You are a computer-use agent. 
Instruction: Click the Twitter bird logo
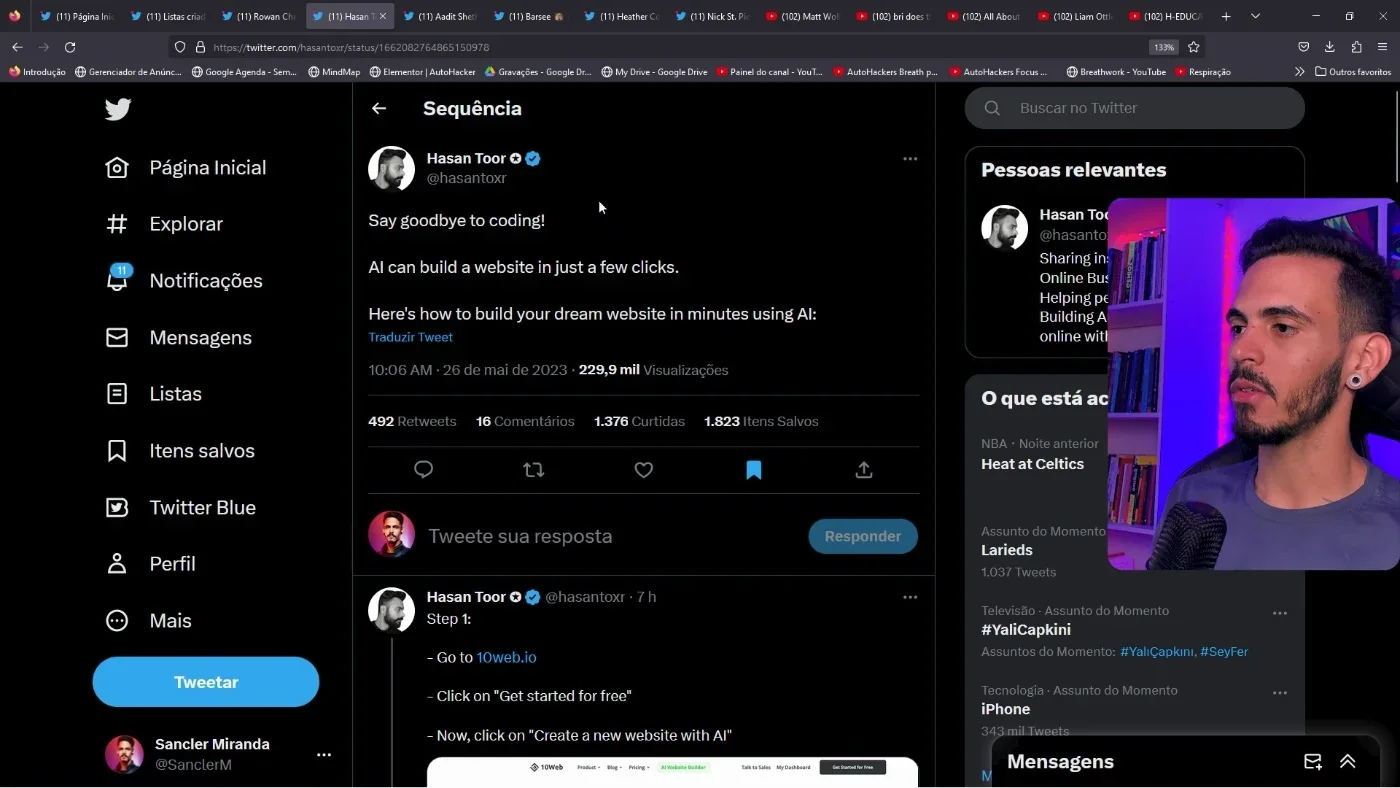click(118, 109)
